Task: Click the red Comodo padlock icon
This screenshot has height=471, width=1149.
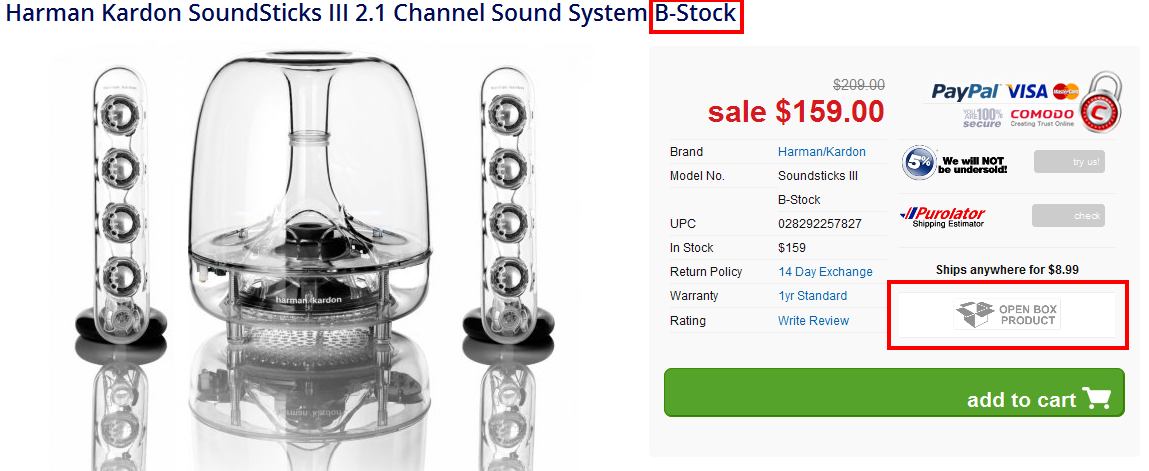Action: click(1101, 104)
